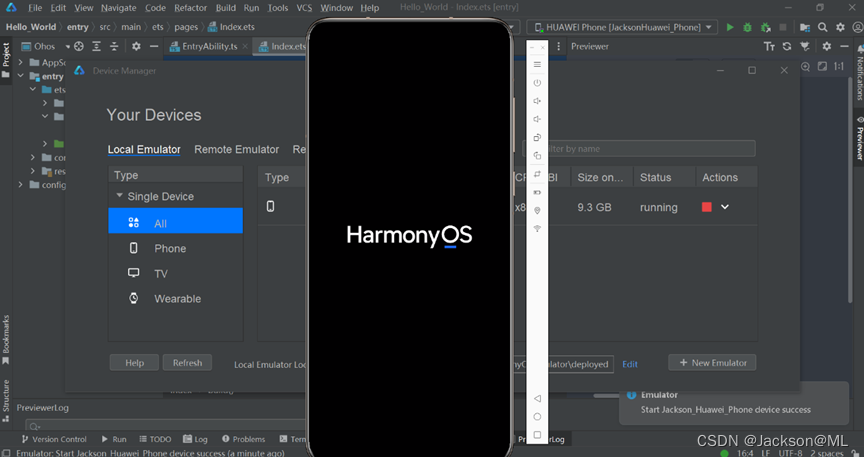This screenshot has width=864, height=457.
Task: Open emulator hamburger menu icon
Action: coord(537,64)
